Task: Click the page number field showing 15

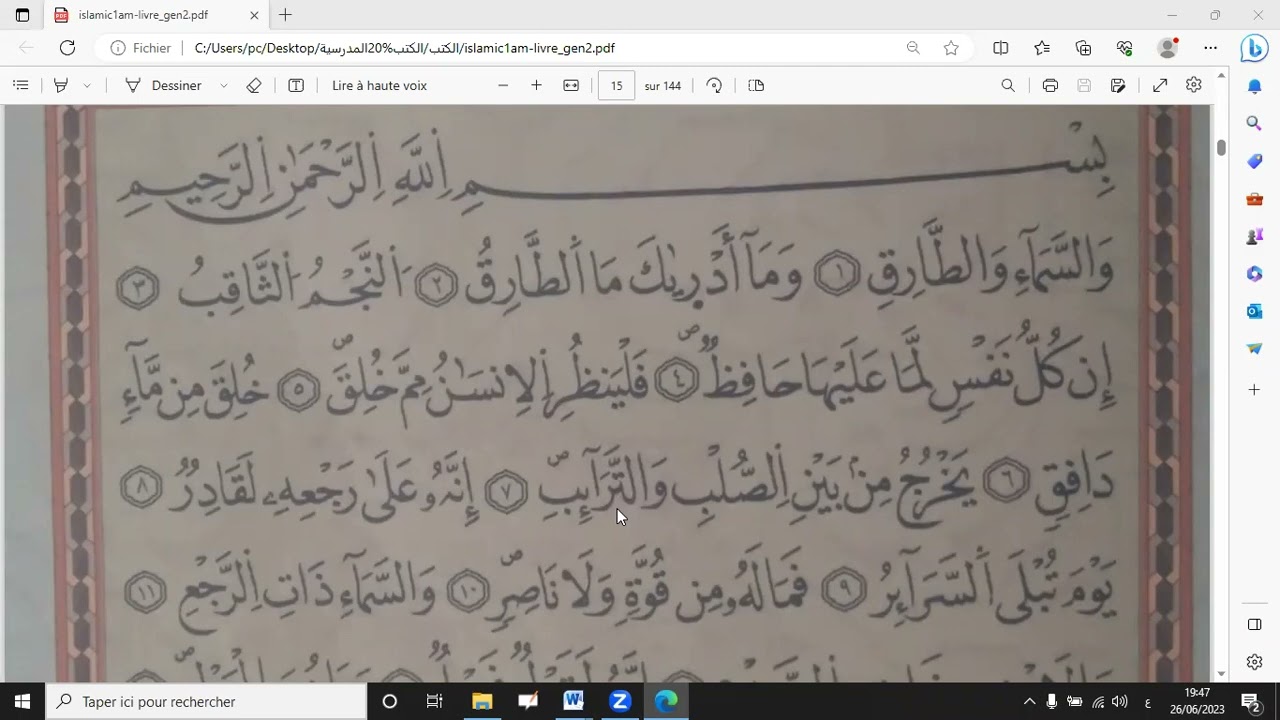Action: pyautogui.click(x=616, y=86)
